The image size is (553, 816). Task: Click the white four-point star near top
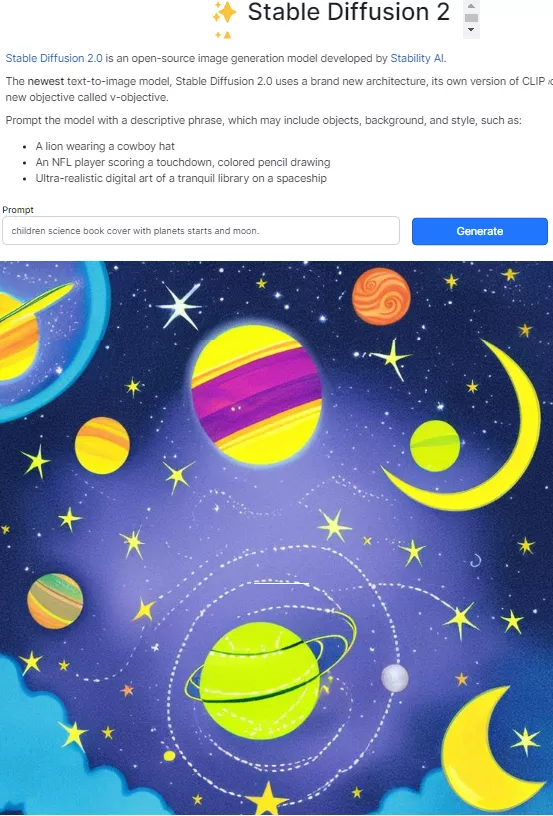[180, 306]
